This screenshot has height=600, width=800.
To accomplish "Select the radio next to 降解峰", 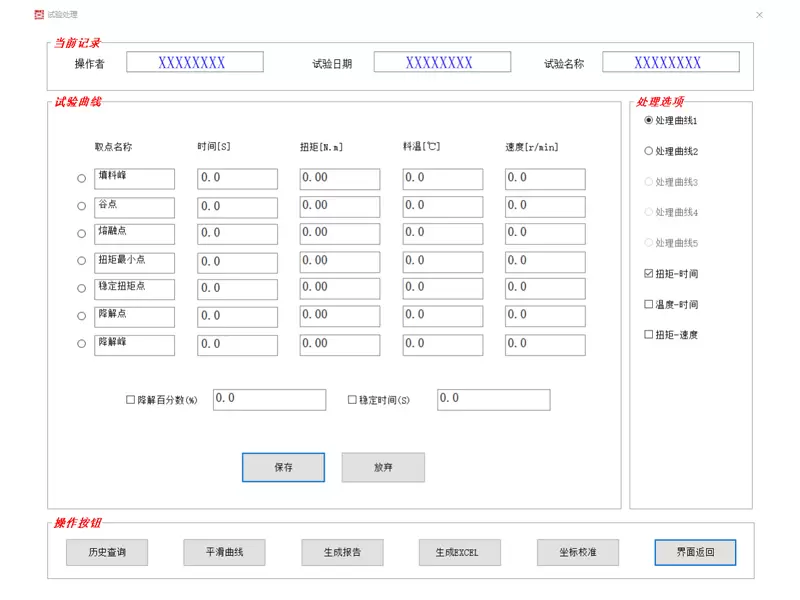I will [x=82, y=345].
